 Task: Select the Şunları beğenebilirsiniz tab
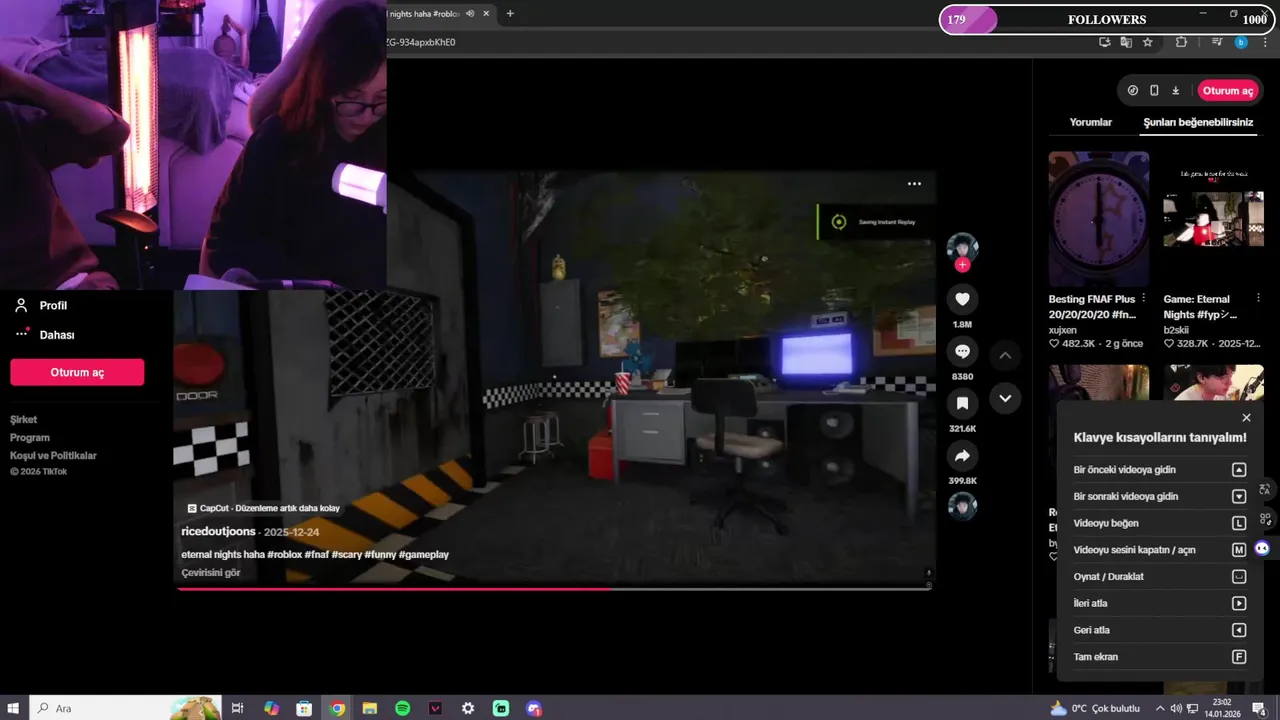click(x=1198, y=122)
